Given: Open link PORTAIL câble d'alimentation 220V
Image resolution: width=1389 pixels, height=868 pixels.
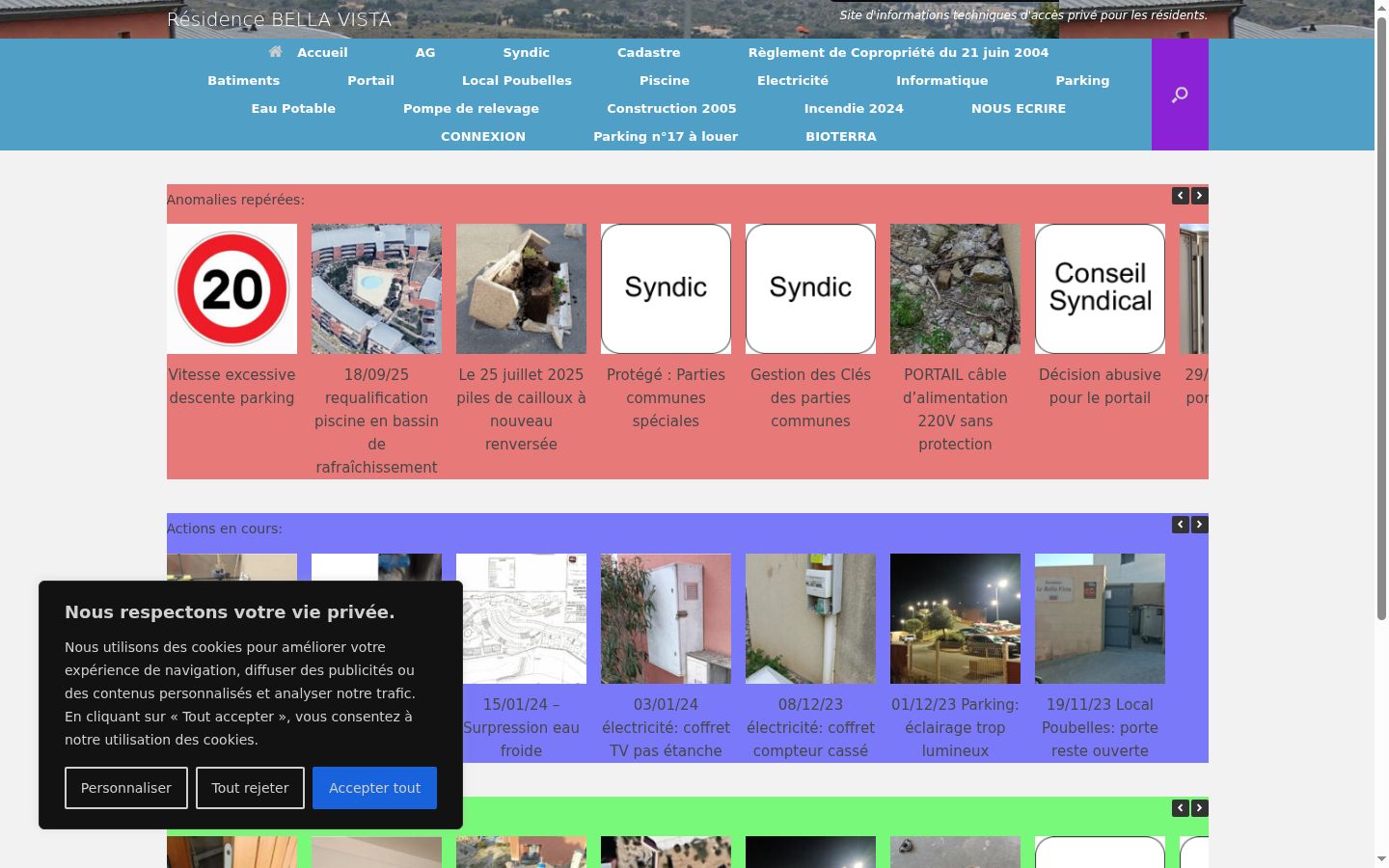Looking at the screenshot, I should pyautogui.click(x=955, y=410).
